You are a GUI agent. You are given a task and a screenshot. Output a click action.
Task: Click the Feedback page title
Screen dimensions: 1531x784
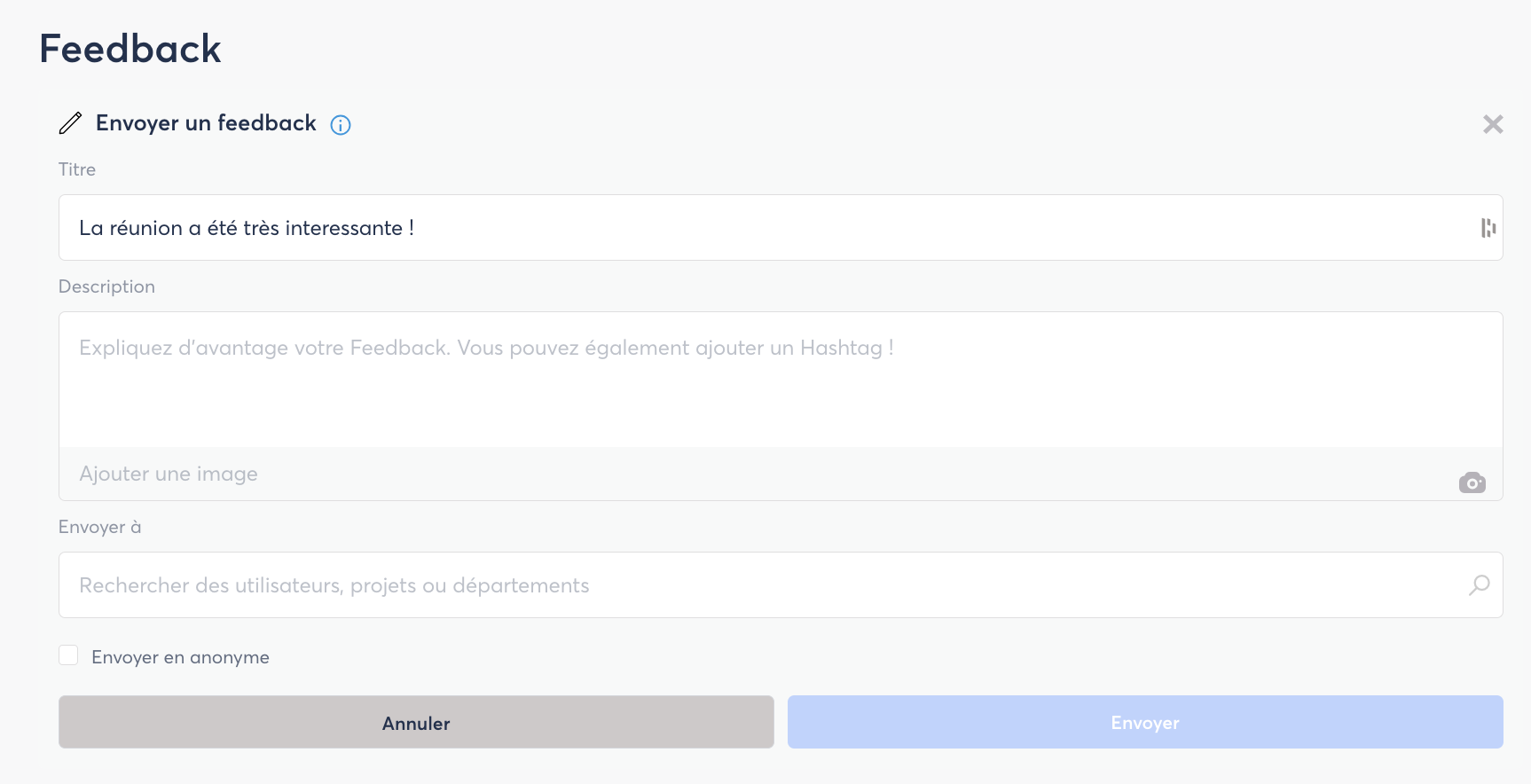point(130,49)
